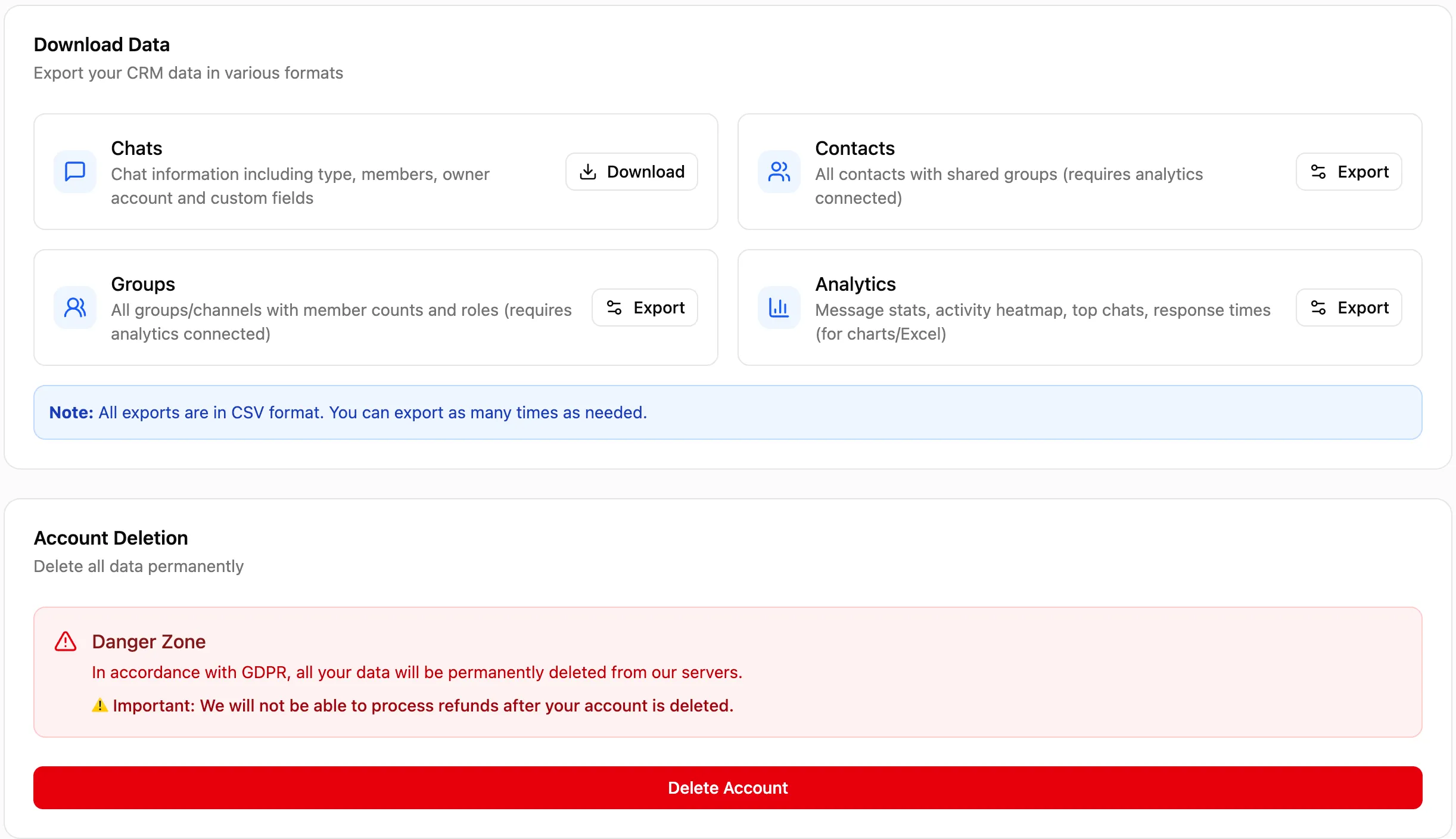Click the GDPR permanent deletion warning text
Image resolution: width=1456 pixels, height=839 pixels.
point(417,672)
